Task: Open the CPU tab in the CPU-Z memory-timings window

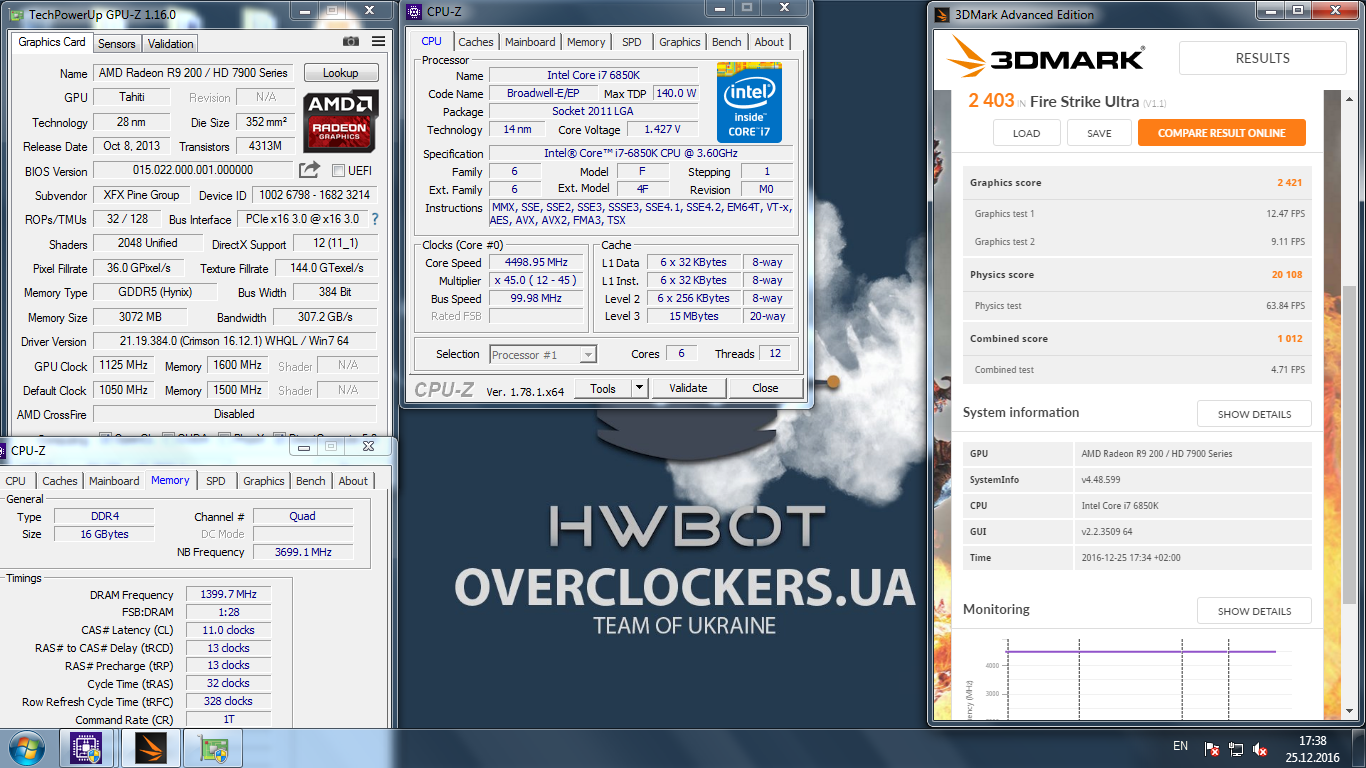Action: click(16, 481)
